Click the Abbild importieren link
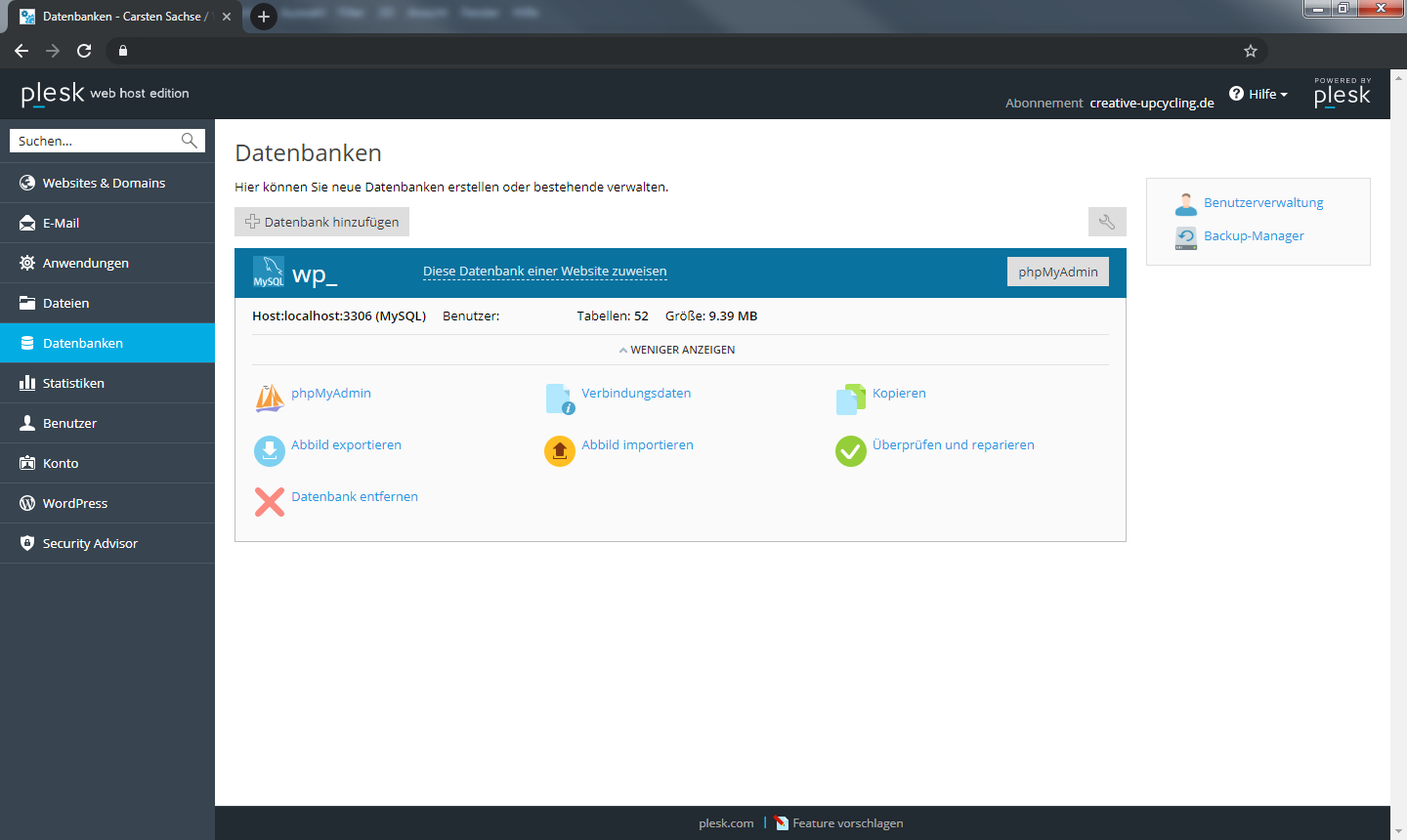 (x=637, y=444)
